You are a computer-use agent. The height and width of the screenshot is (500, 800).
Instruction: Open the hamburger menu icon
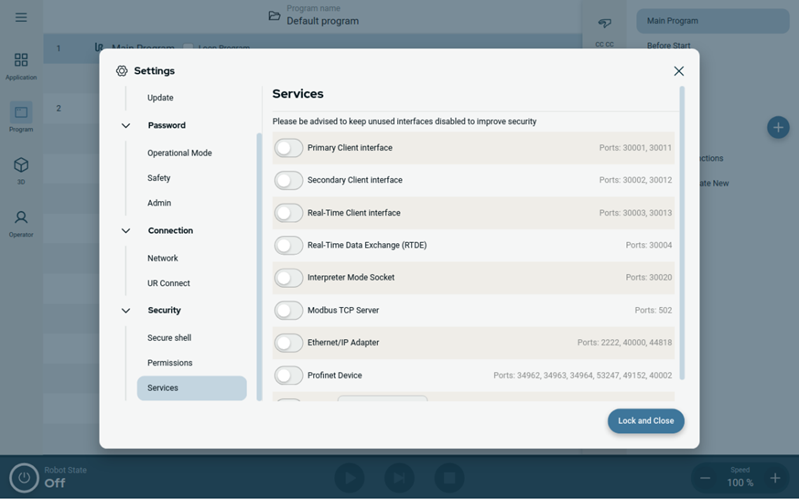tap(21, 18)
